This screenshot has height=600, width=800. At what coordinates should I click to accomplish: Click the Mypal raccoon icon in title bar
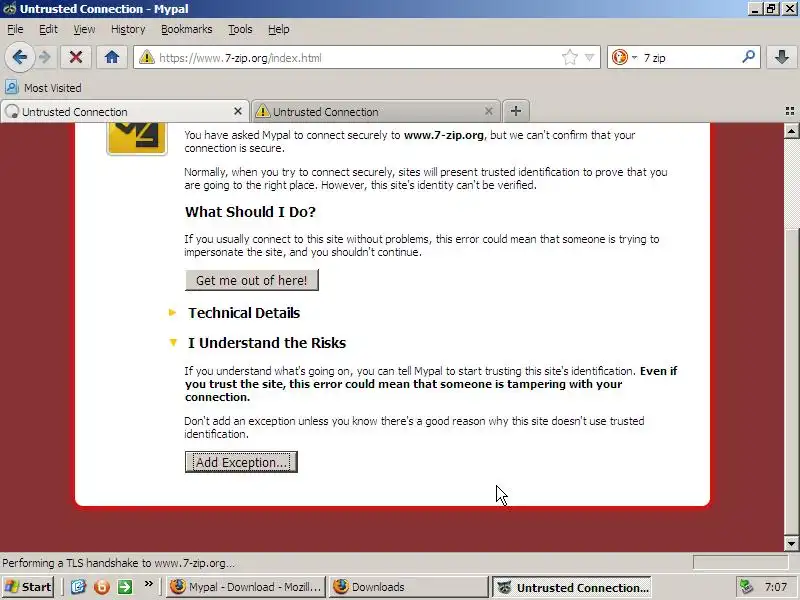[10, 9]
